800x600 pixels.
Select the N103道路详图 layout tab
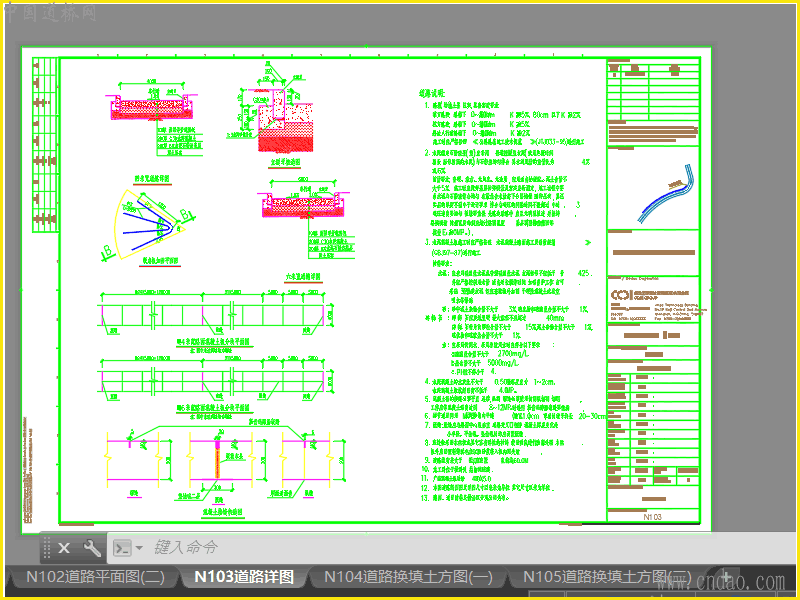[x=244, y=577]
